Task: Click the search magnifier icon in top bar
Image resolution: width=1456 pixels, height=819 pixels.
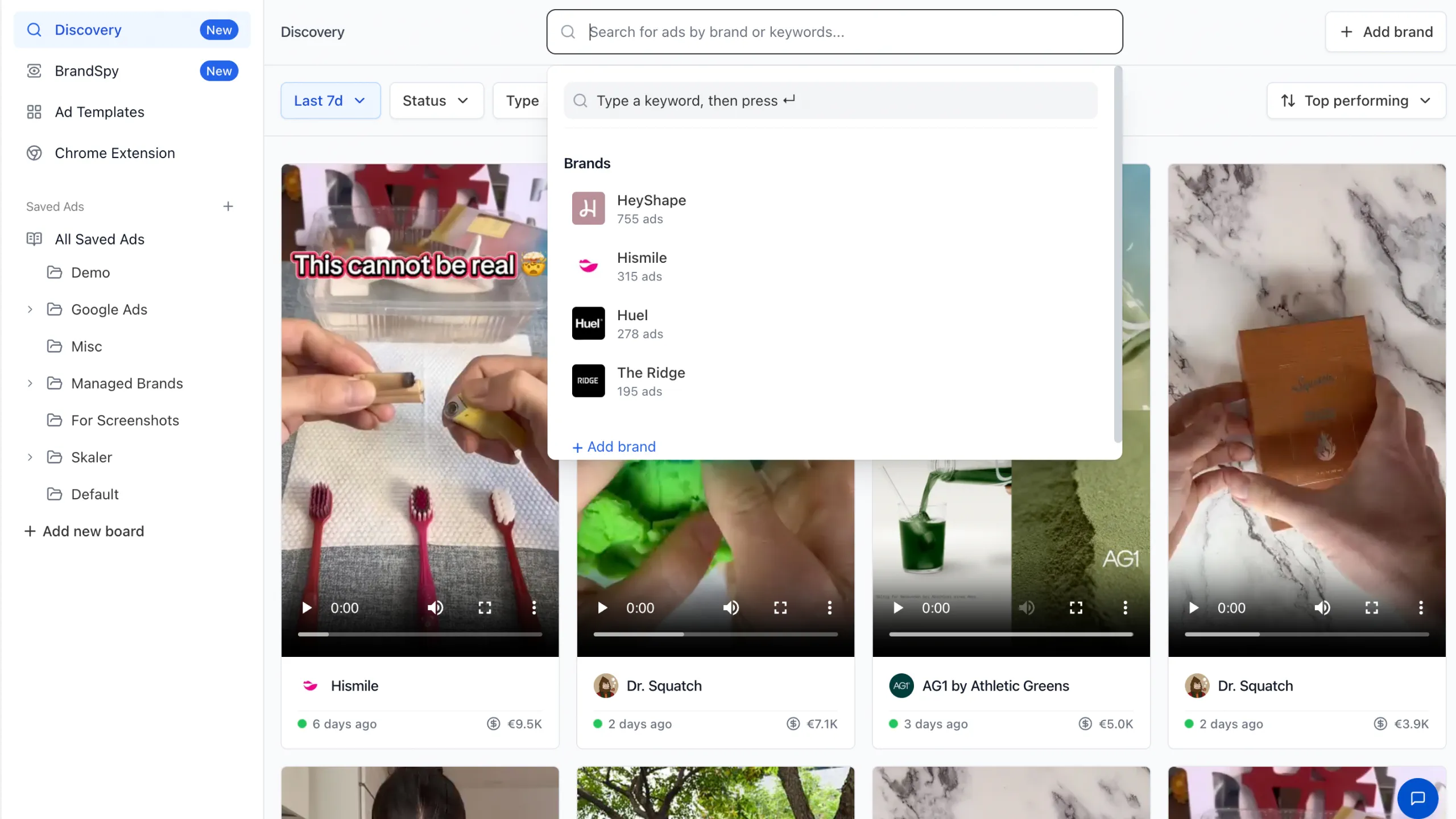Action: [x=568, y=32]
